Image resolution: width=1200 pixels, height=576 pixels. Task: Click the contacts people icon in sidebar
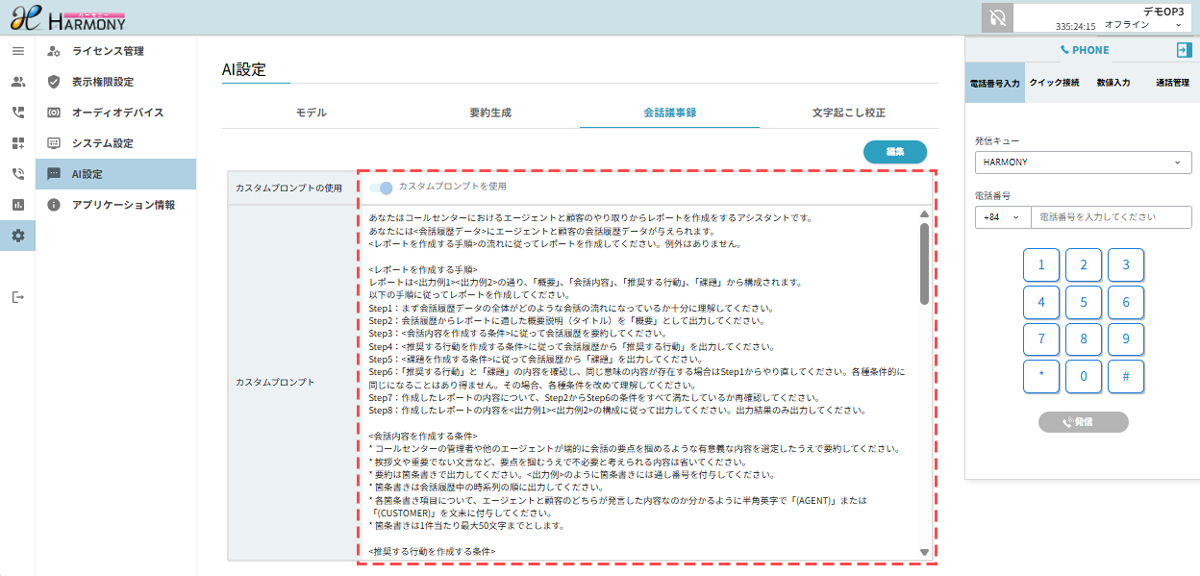(x=18, y=82)
